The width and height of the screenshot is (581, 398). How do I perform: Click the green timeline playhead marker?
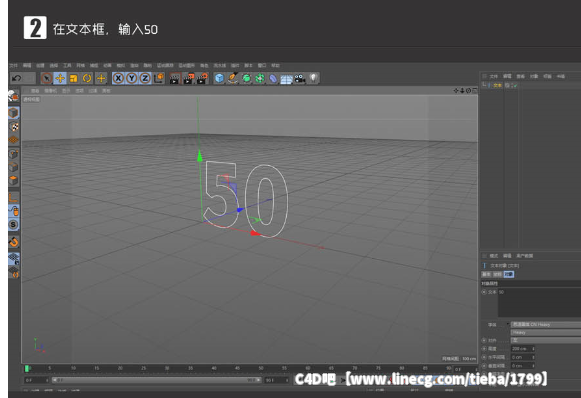[27, 368]
